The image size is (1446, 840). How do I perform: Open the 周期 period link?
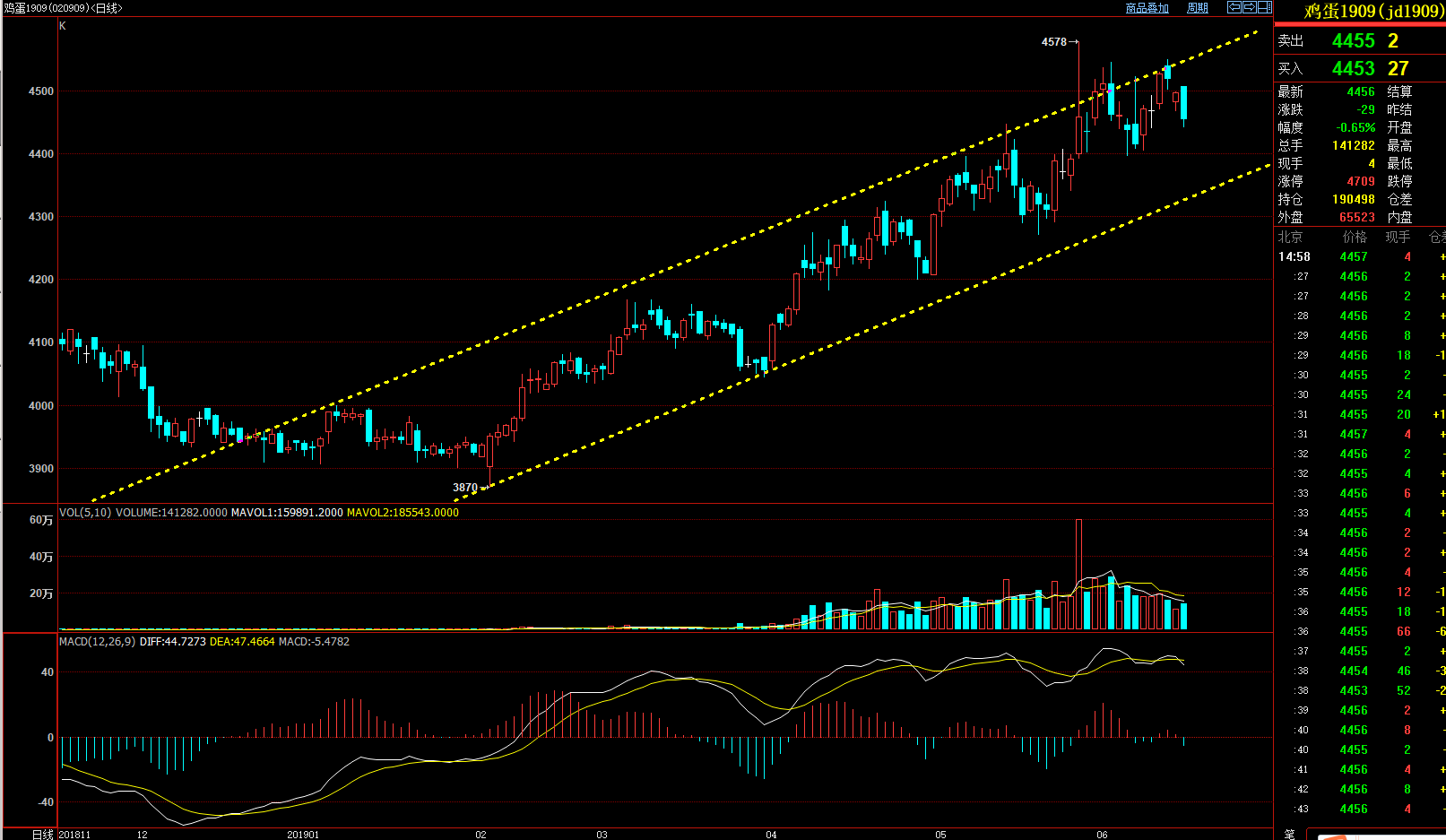1198,8
